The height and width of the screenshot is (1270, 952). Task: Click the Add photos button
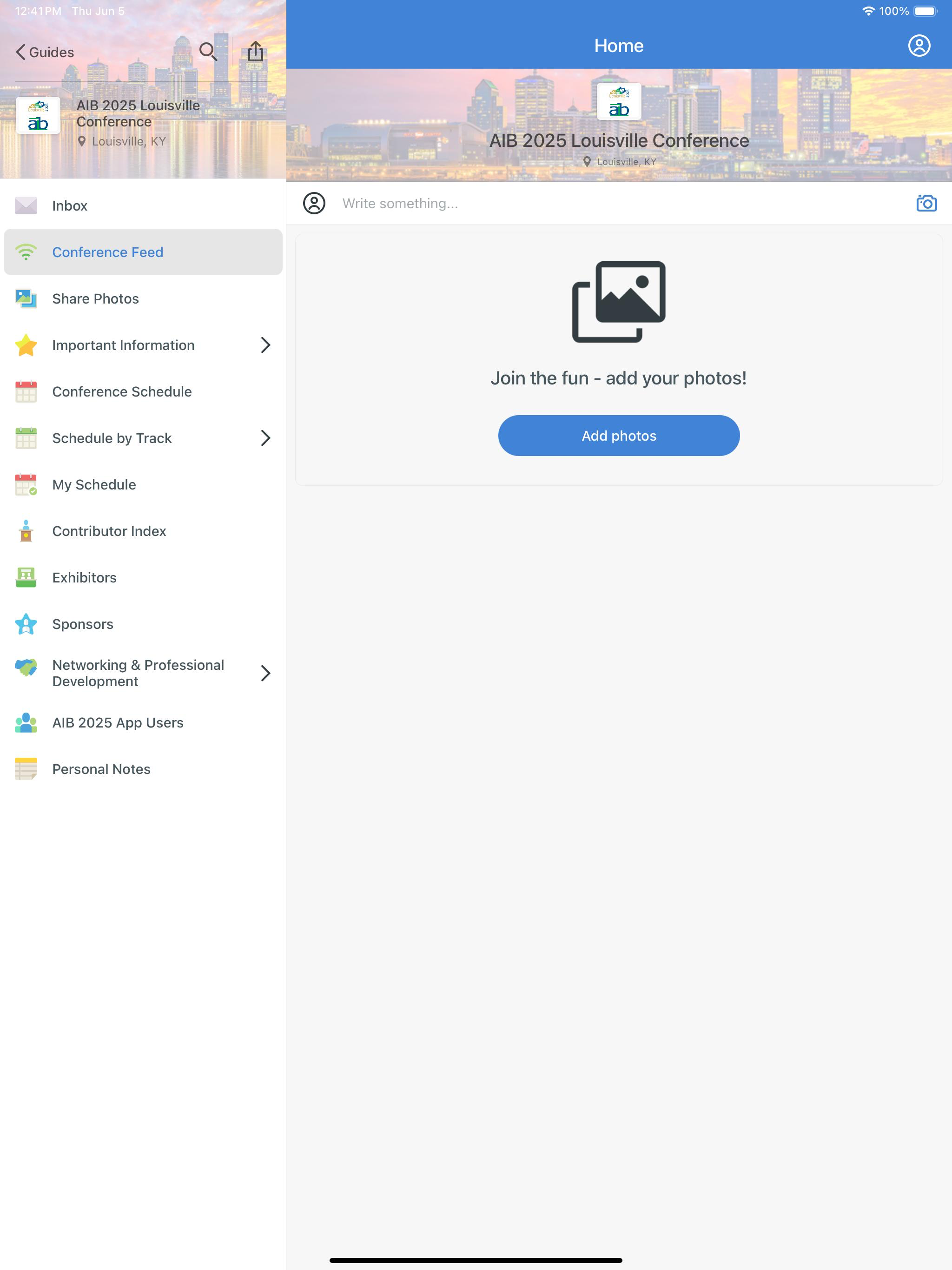point(618,436)
